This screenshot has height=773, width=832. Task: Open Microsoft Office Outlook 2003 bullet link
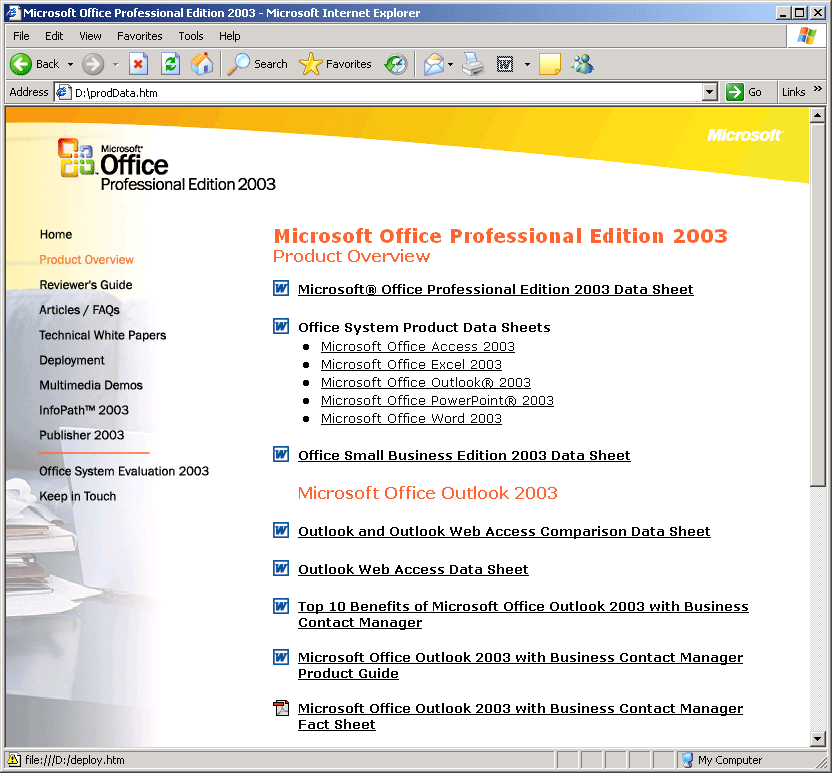(426, 383)
